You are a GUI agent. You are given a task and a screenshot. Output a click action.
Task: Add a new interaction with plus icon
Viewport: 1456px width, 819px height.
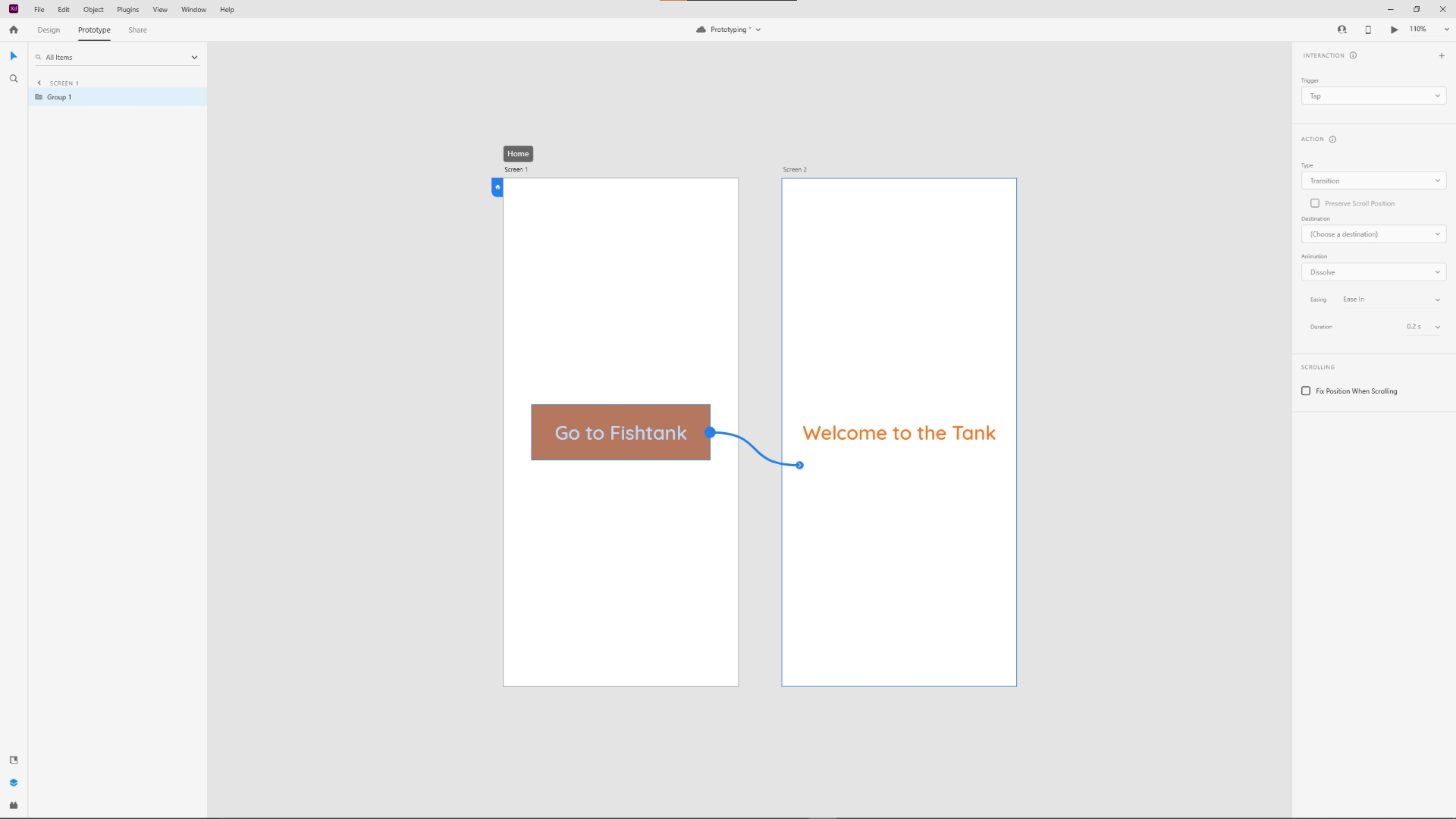1442,55
